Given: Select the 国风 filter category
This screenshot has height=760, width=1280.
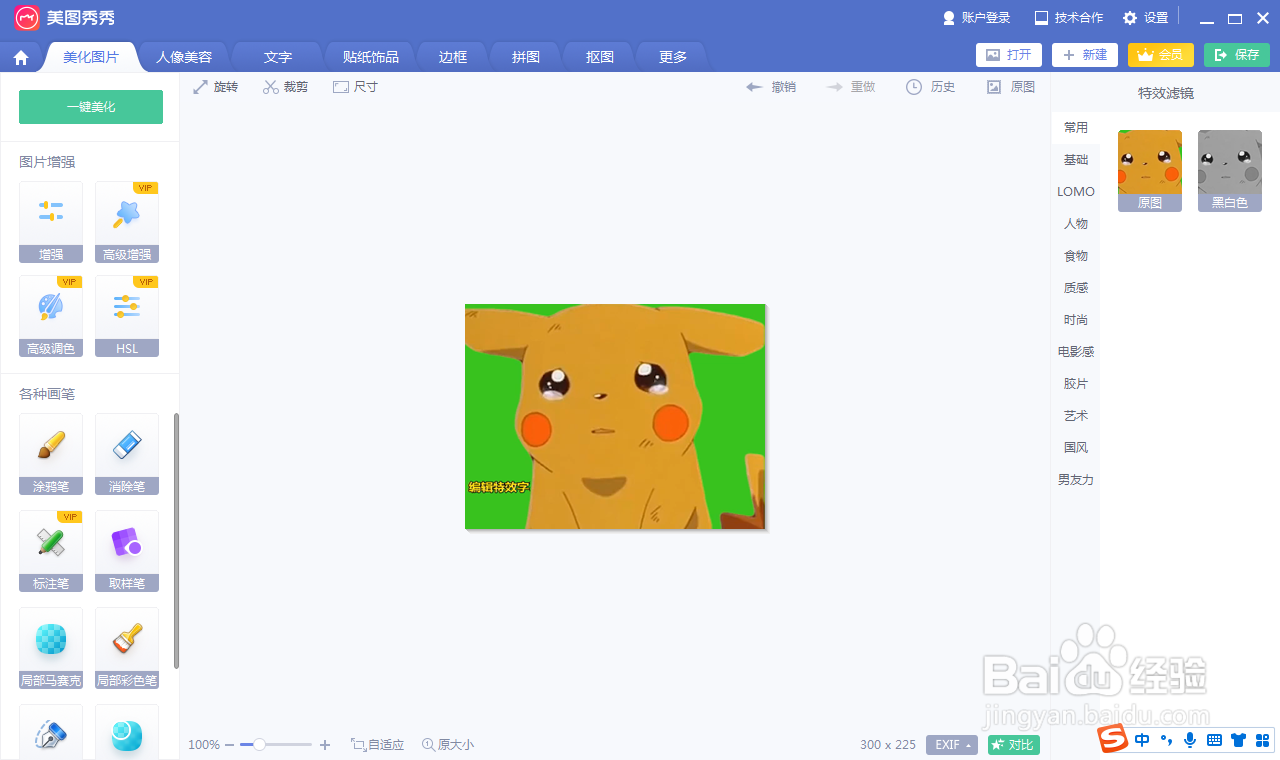Looking at the screenshot, I should 1076,448.
